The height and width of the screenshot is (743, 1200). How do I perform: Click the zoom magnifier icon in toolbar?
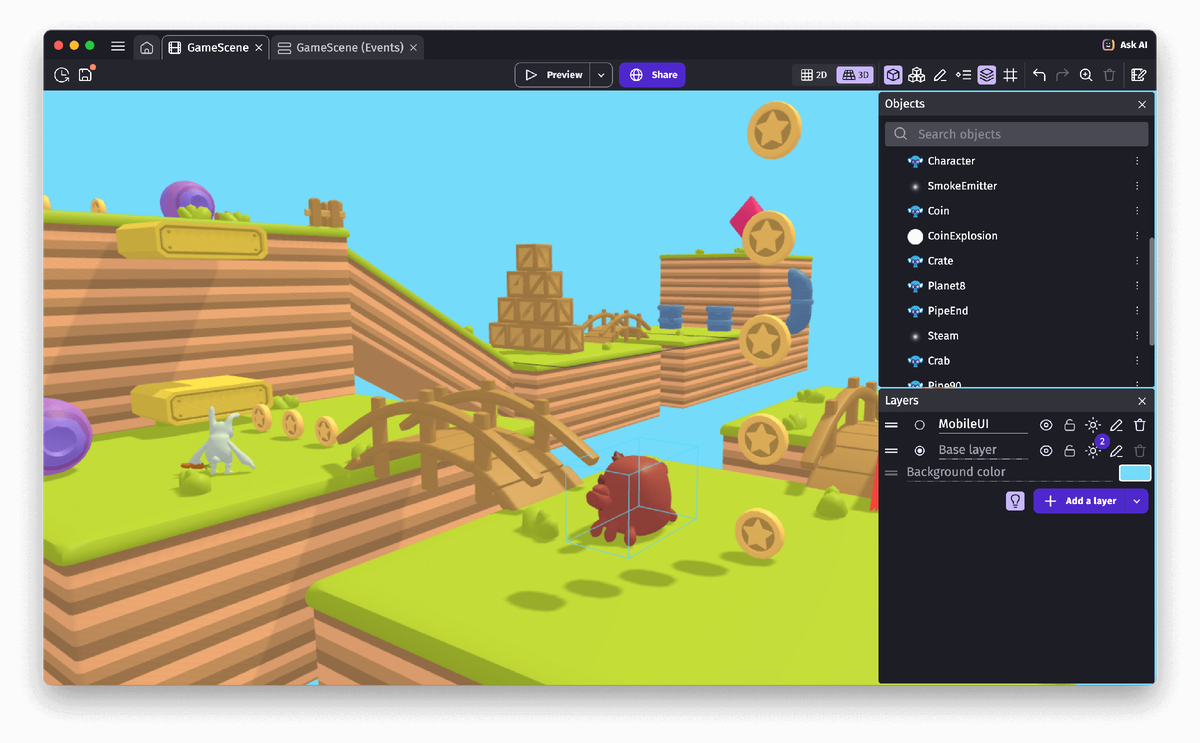click(1086, 74)
